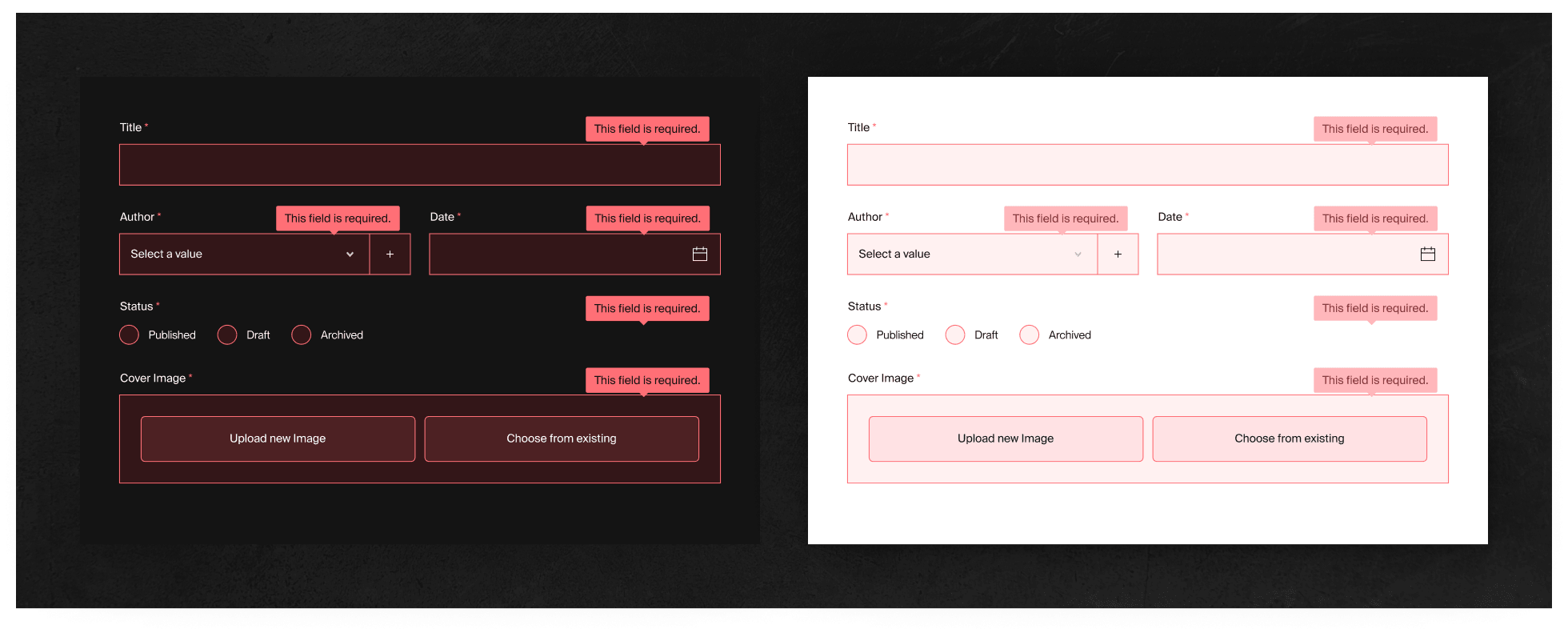Click the 'Date' label in light form
1568x633 pixels.
click(1170, 217)
